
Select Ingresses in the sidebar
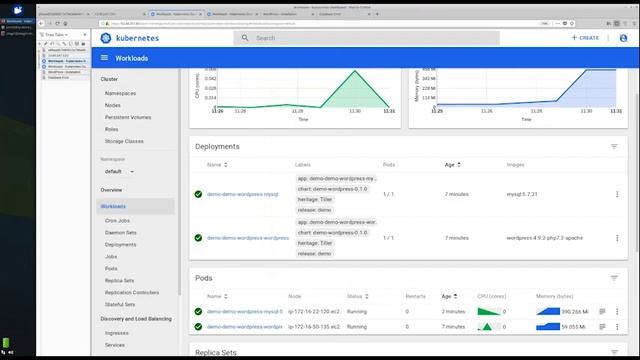(117, 333)
